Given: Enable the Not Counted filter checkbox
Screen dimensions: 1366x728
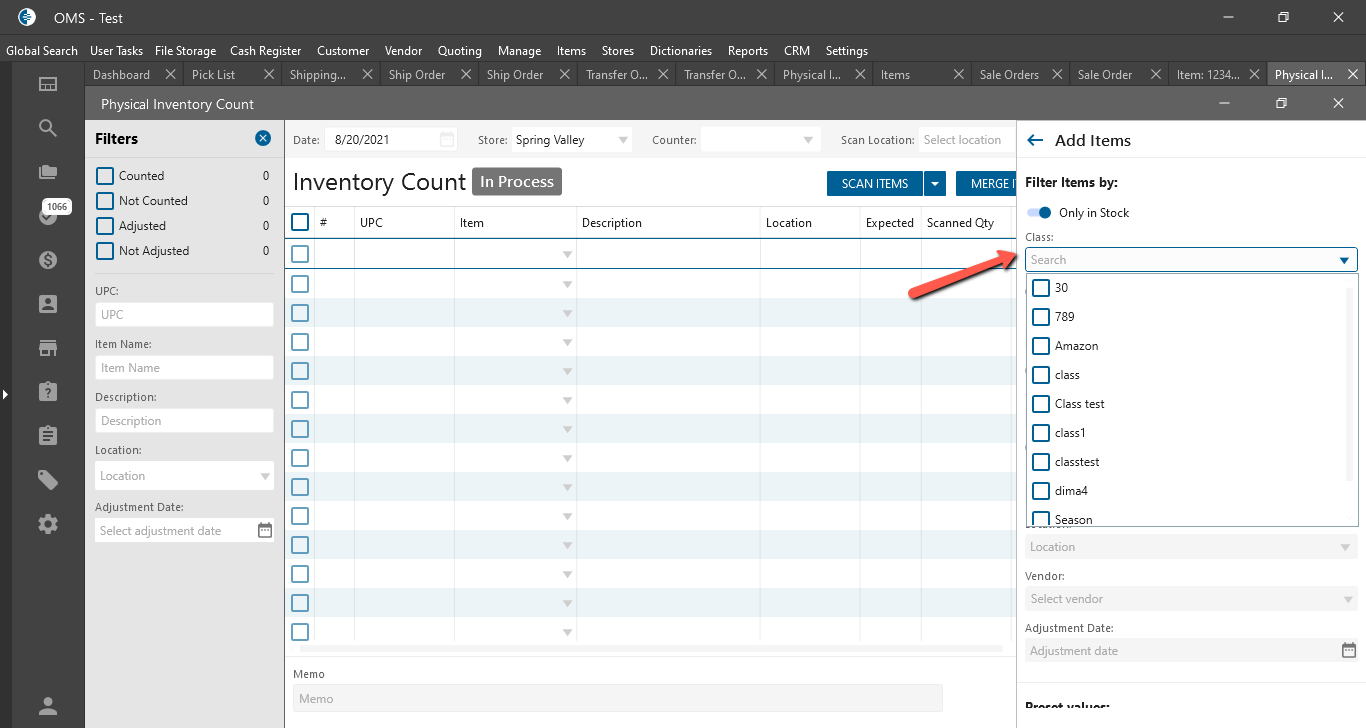Looking at the screenshot, I should 105,201.
